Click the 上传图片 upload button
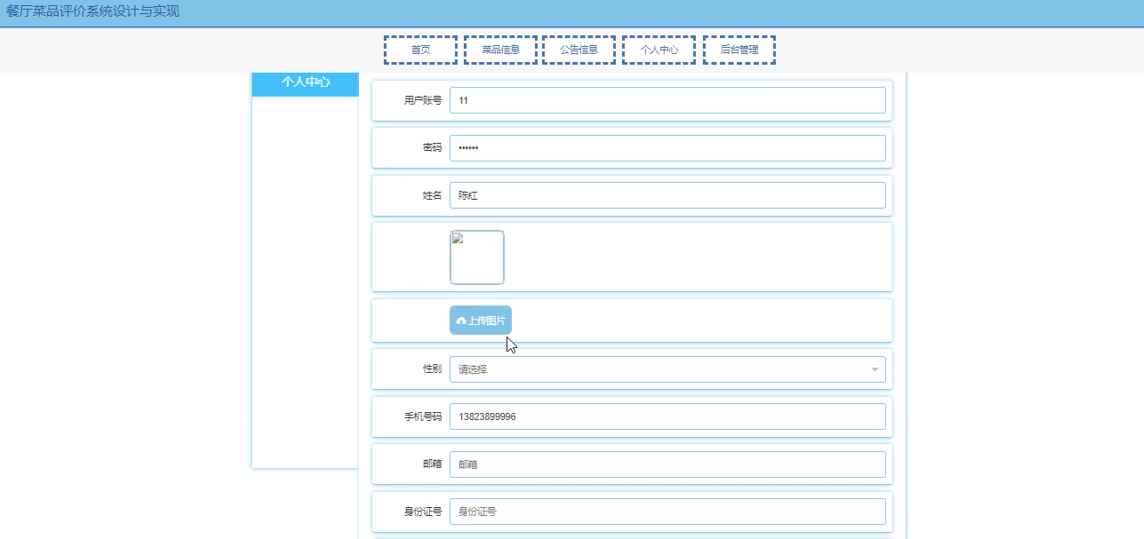 click(481, 320)
